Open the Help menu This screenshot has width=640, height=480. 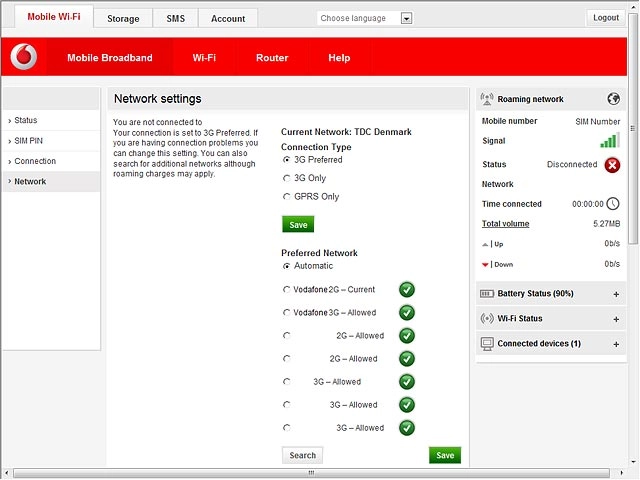tap(339, 58)
